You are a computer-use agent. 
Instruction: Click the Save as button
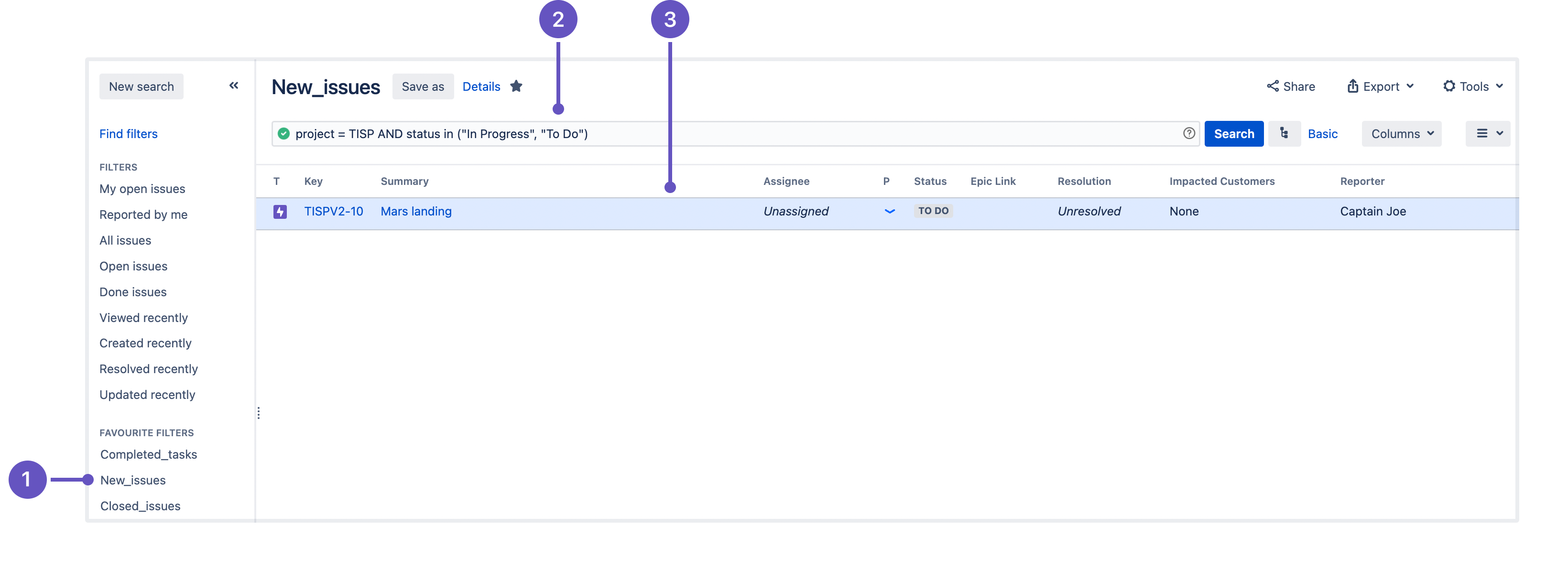pos(423,86)
